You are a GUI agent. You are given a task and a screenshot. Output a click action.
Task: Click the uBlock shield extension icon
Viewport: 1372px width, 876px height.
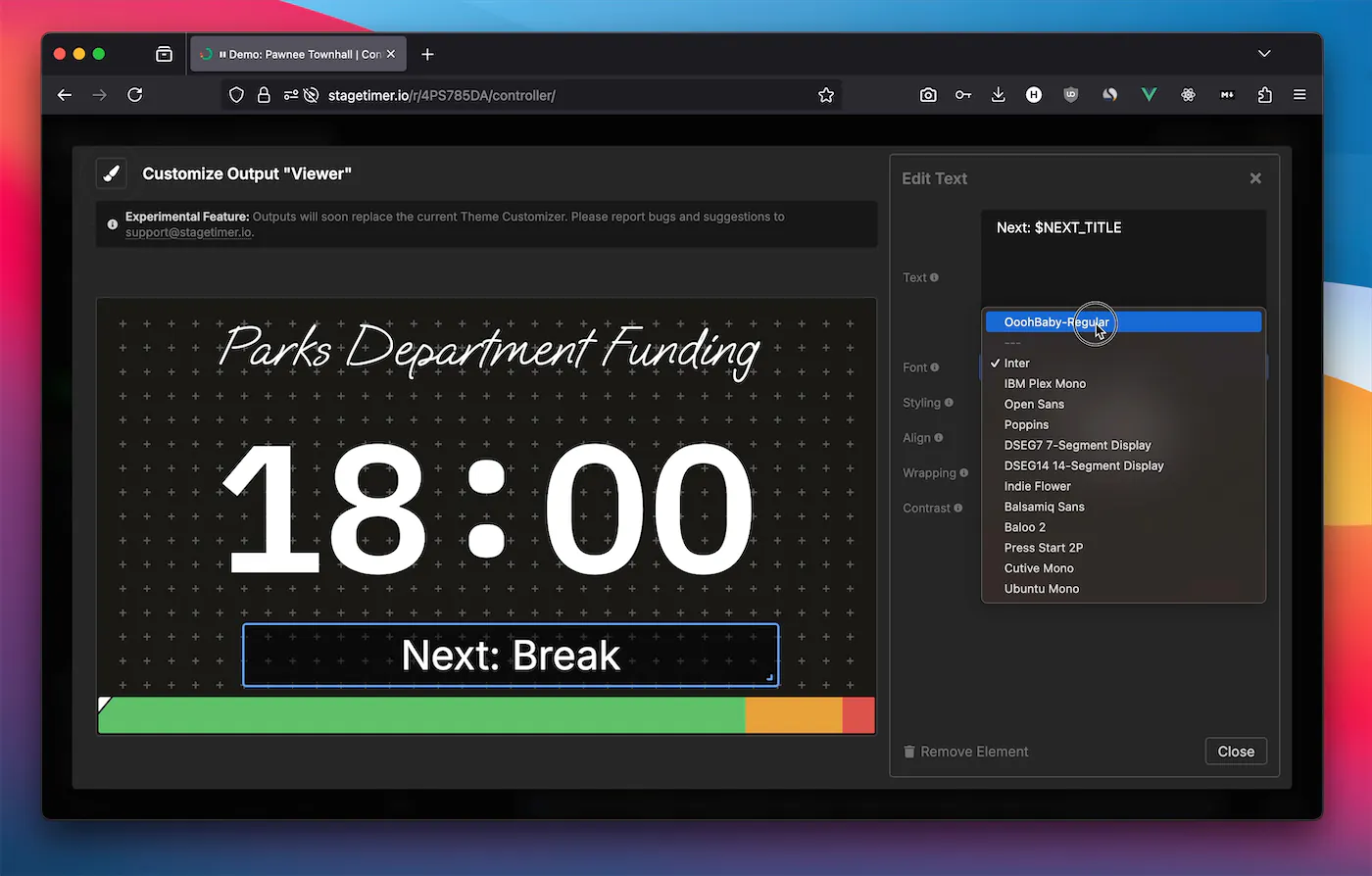coord(1070,94)
